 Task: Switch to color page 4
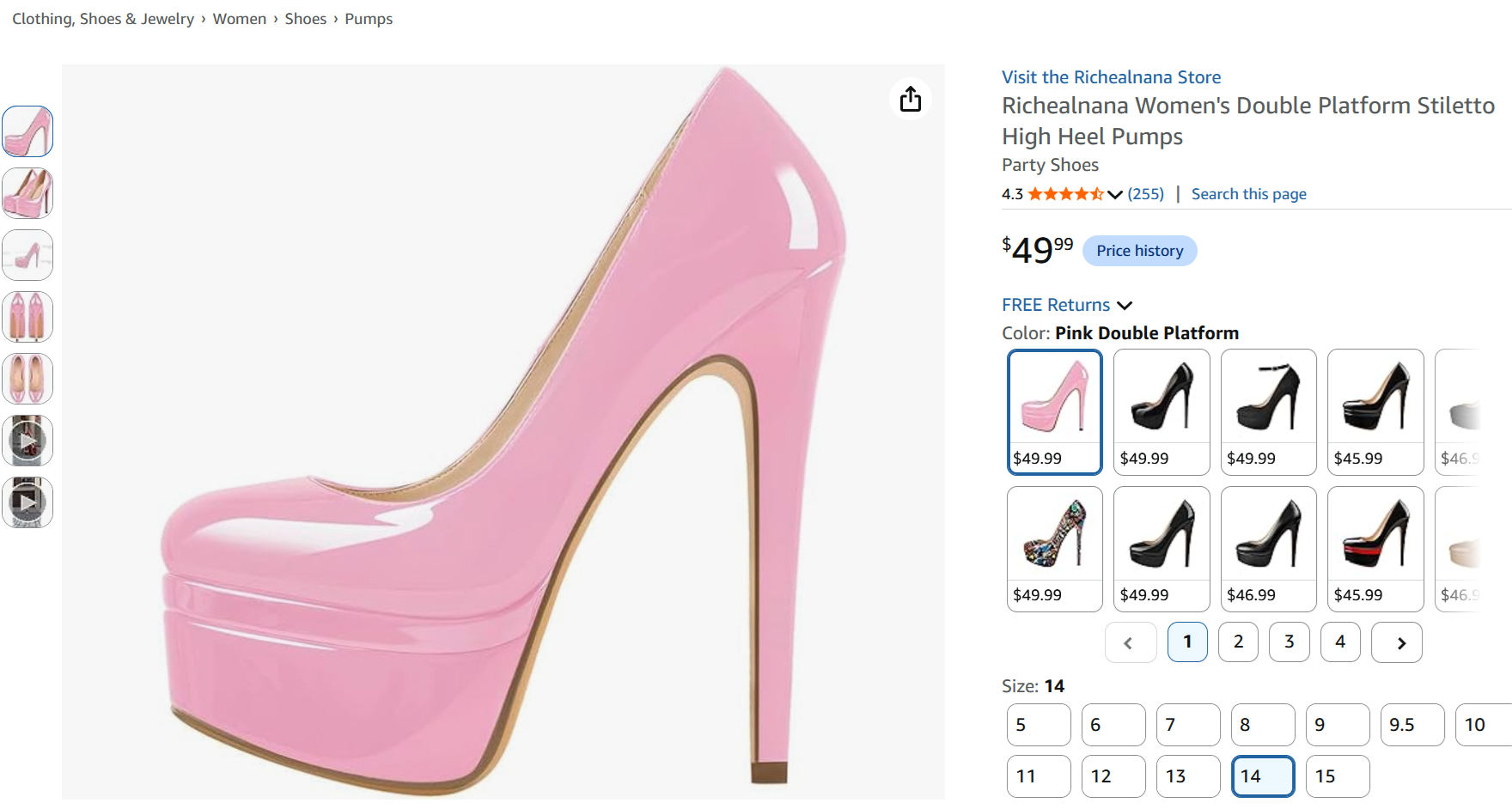coord(1340,642)
